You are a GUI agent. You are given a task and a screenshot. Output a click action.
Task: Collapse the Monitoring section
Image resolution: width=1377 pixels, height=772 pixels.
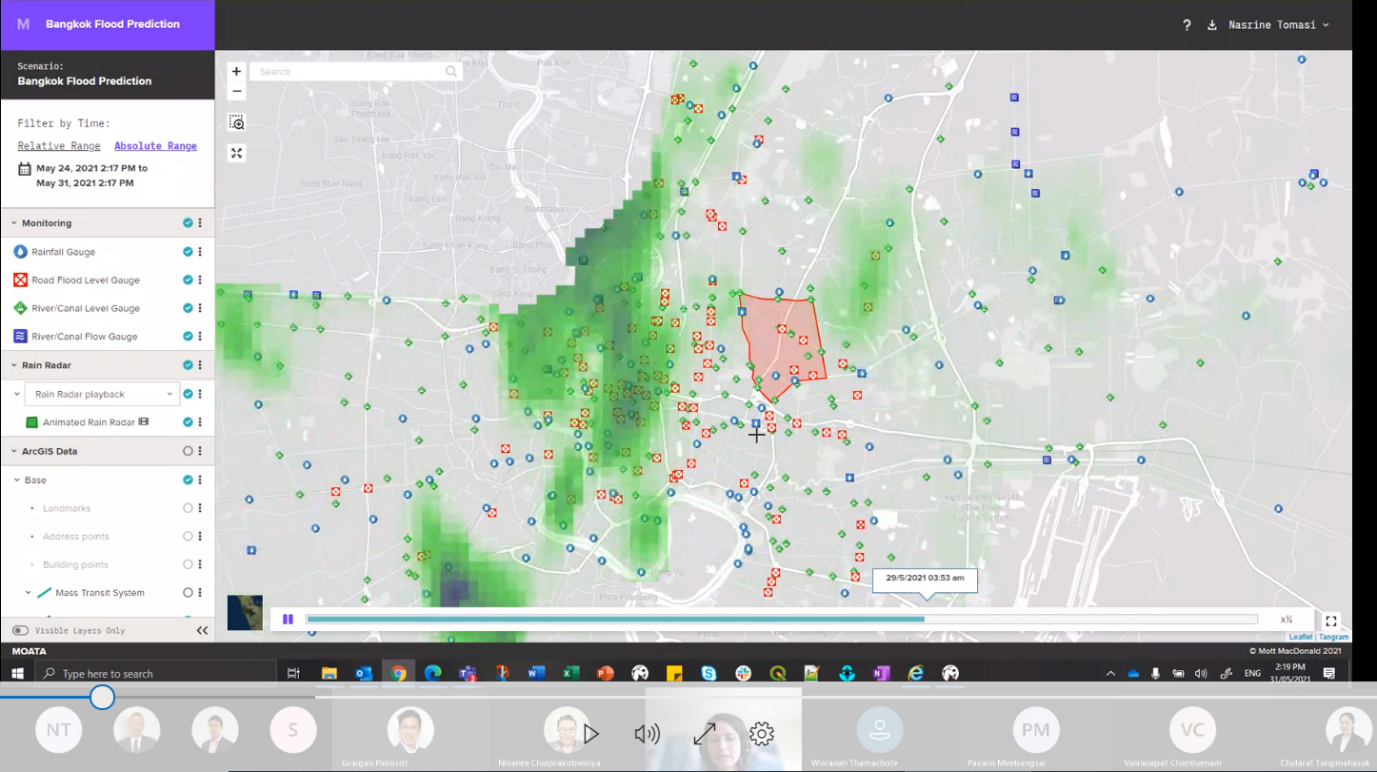pyautogui.click(x=14, y=223)
